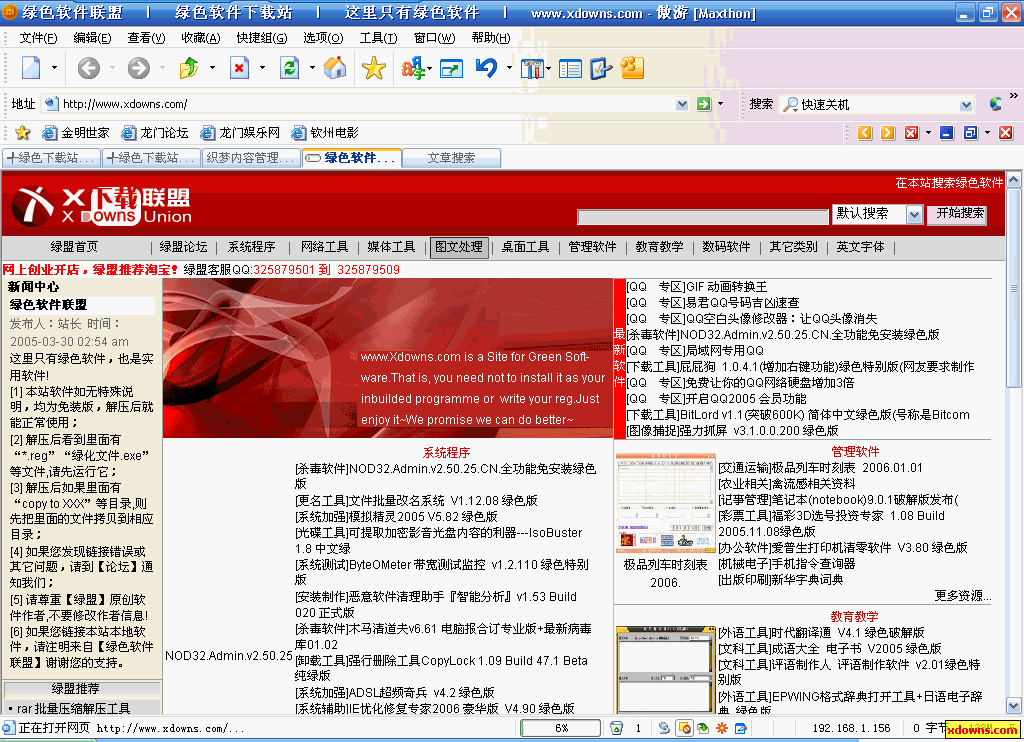Click the vertical page scrollbar thumb
Screen dimensions: 1024x742
[1013, 288]
